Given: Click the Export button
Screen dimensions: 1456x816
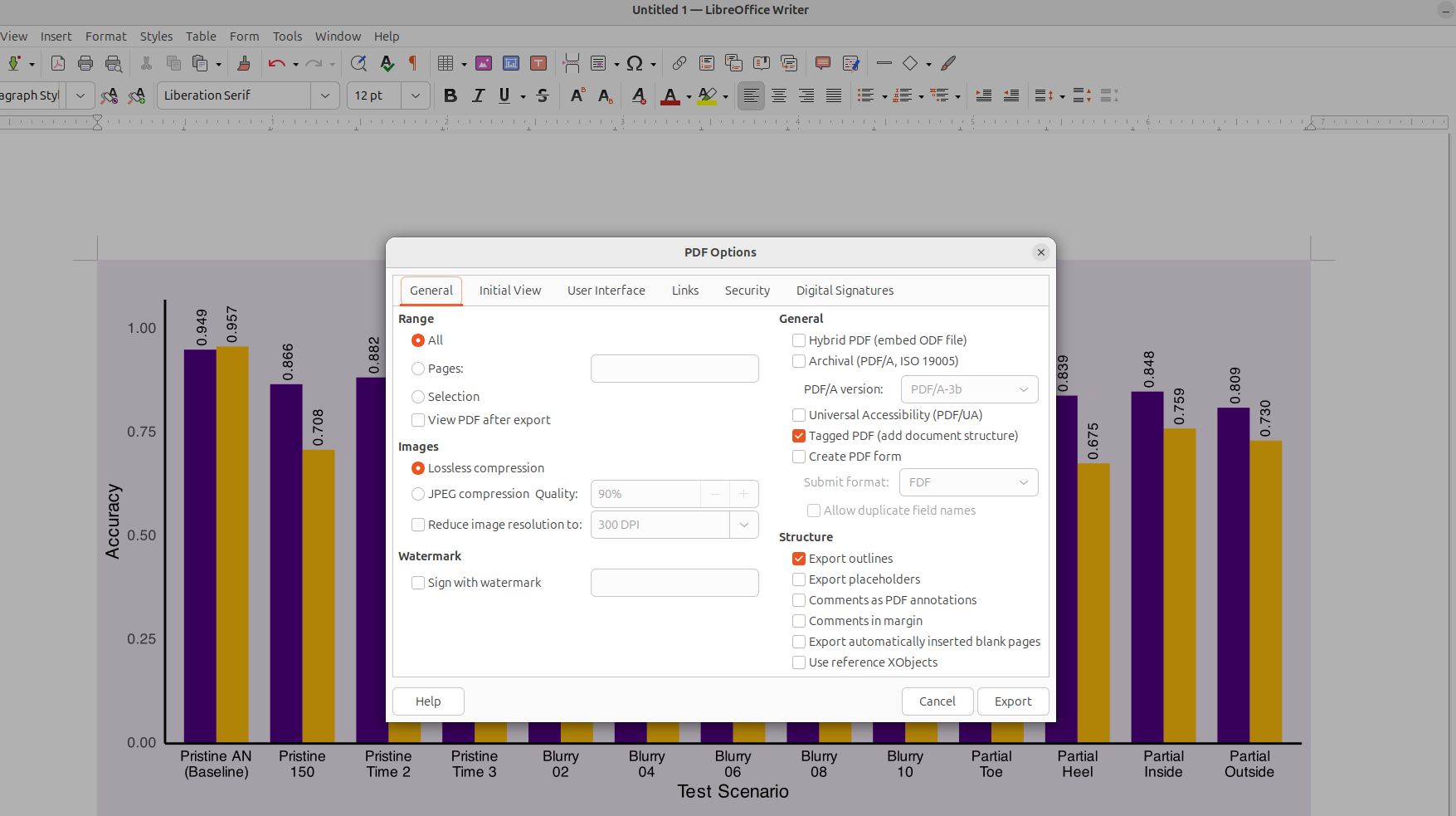Looking at the screenshot, I should 1013,701.
